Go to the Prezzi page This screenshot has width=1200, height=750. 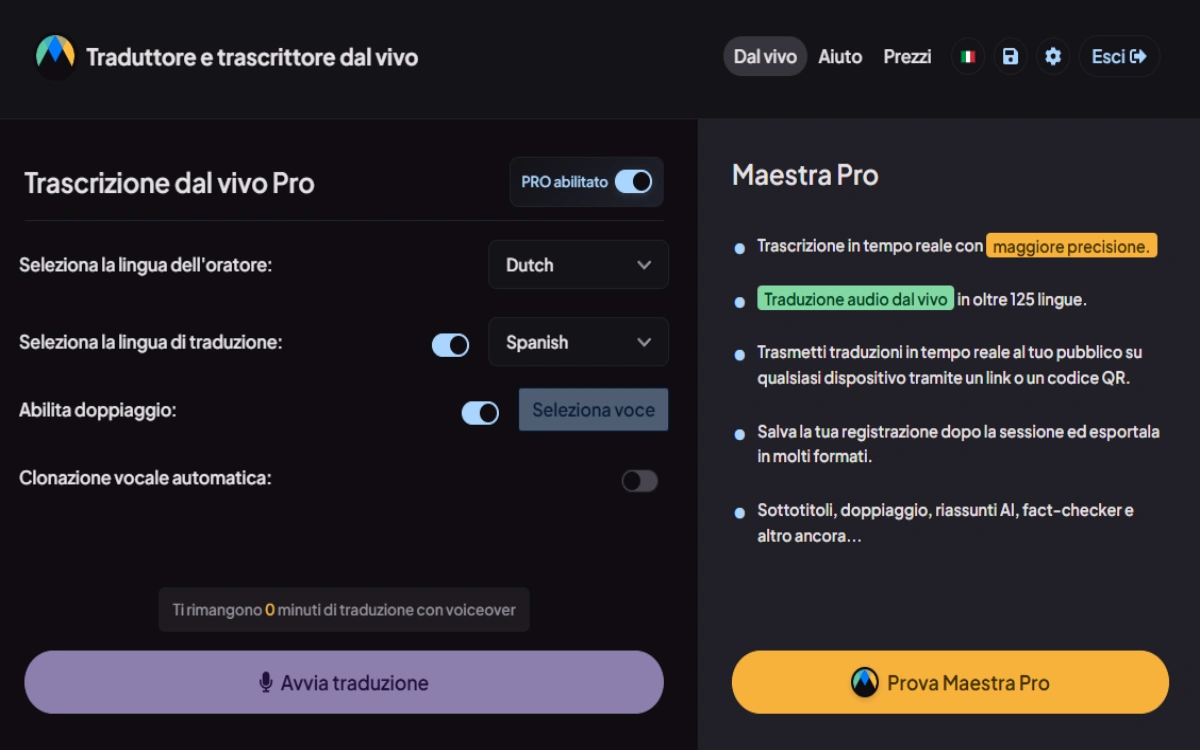point(907,57)
